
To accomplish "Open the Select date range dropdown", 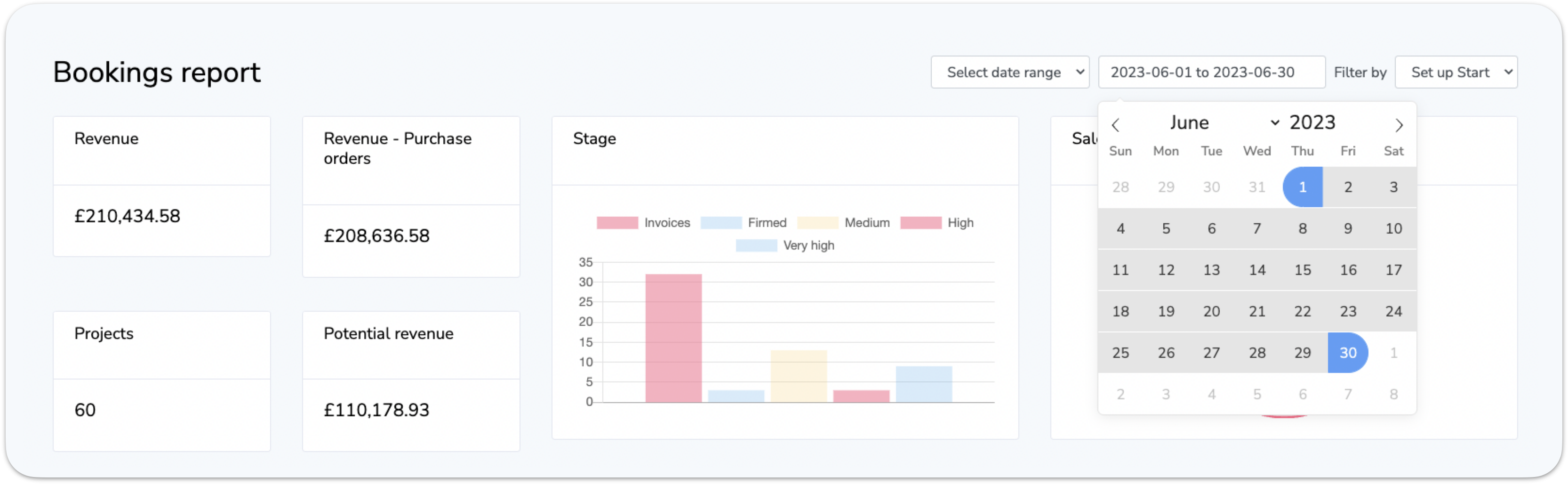I will coord(1009,73).
